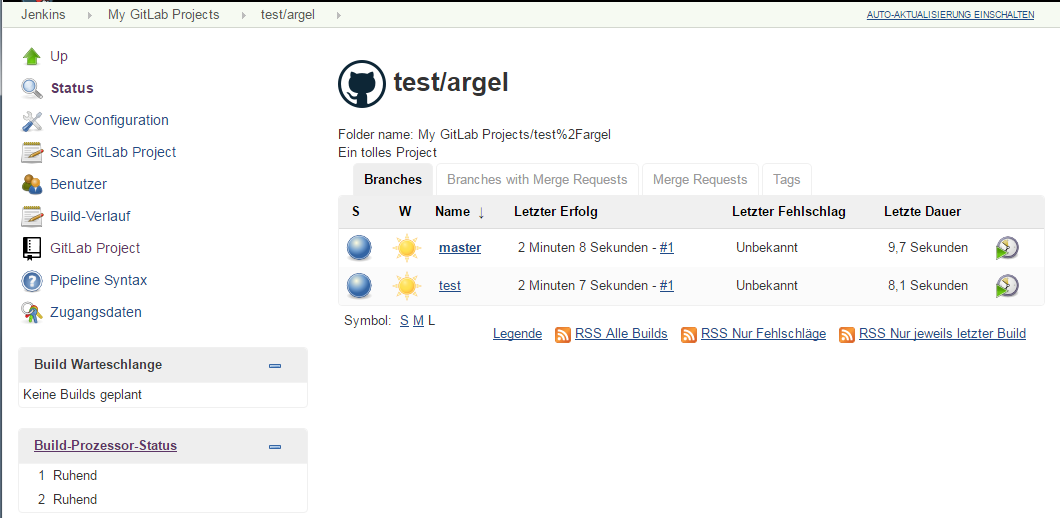The image size is (1060, 518).
Task: Click the RSS icon beside Nur Fehlschläge
Action: coord(689,334)
